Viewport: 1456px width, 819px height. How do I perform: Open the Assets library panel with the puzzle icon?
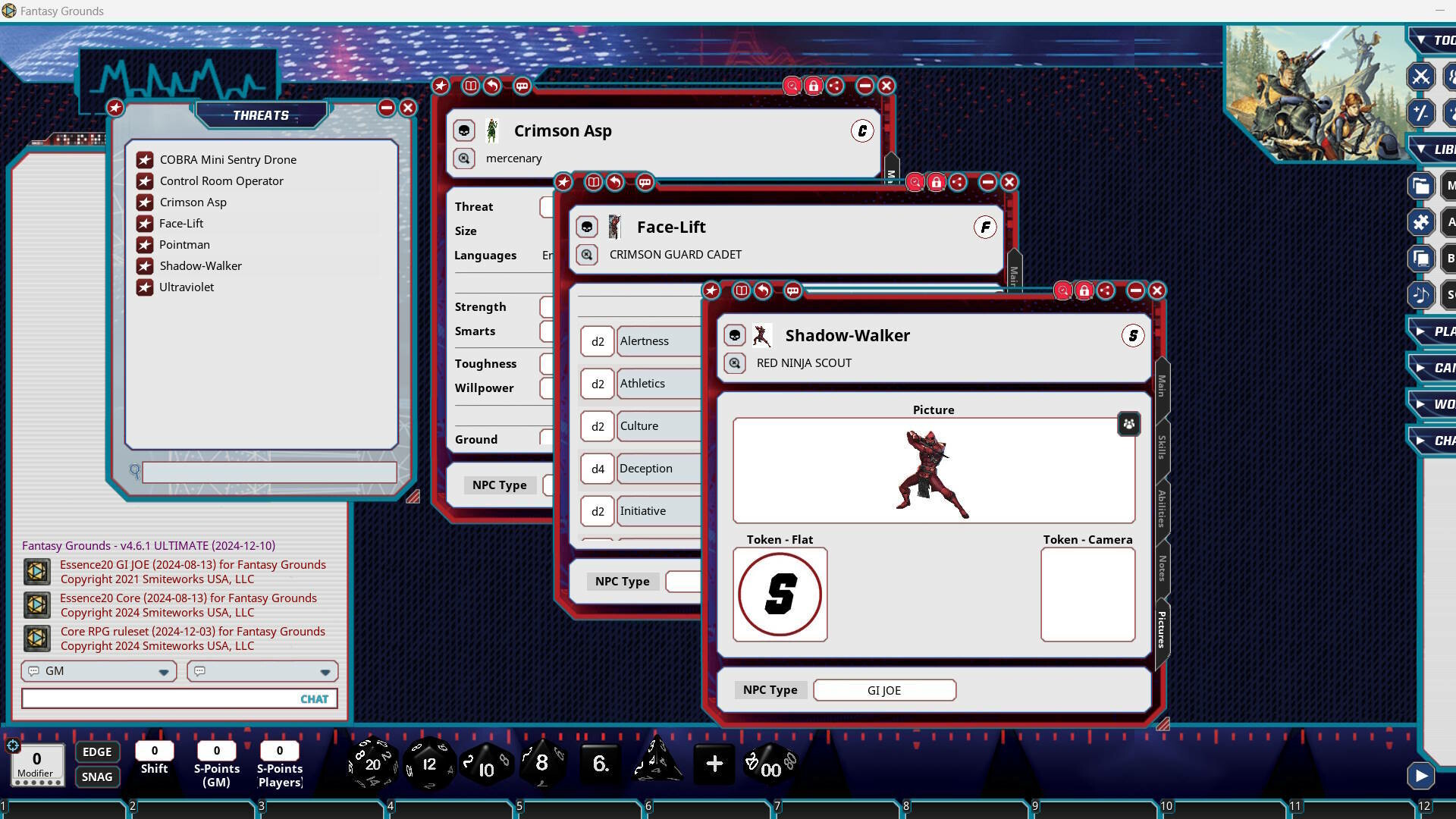1422,222
